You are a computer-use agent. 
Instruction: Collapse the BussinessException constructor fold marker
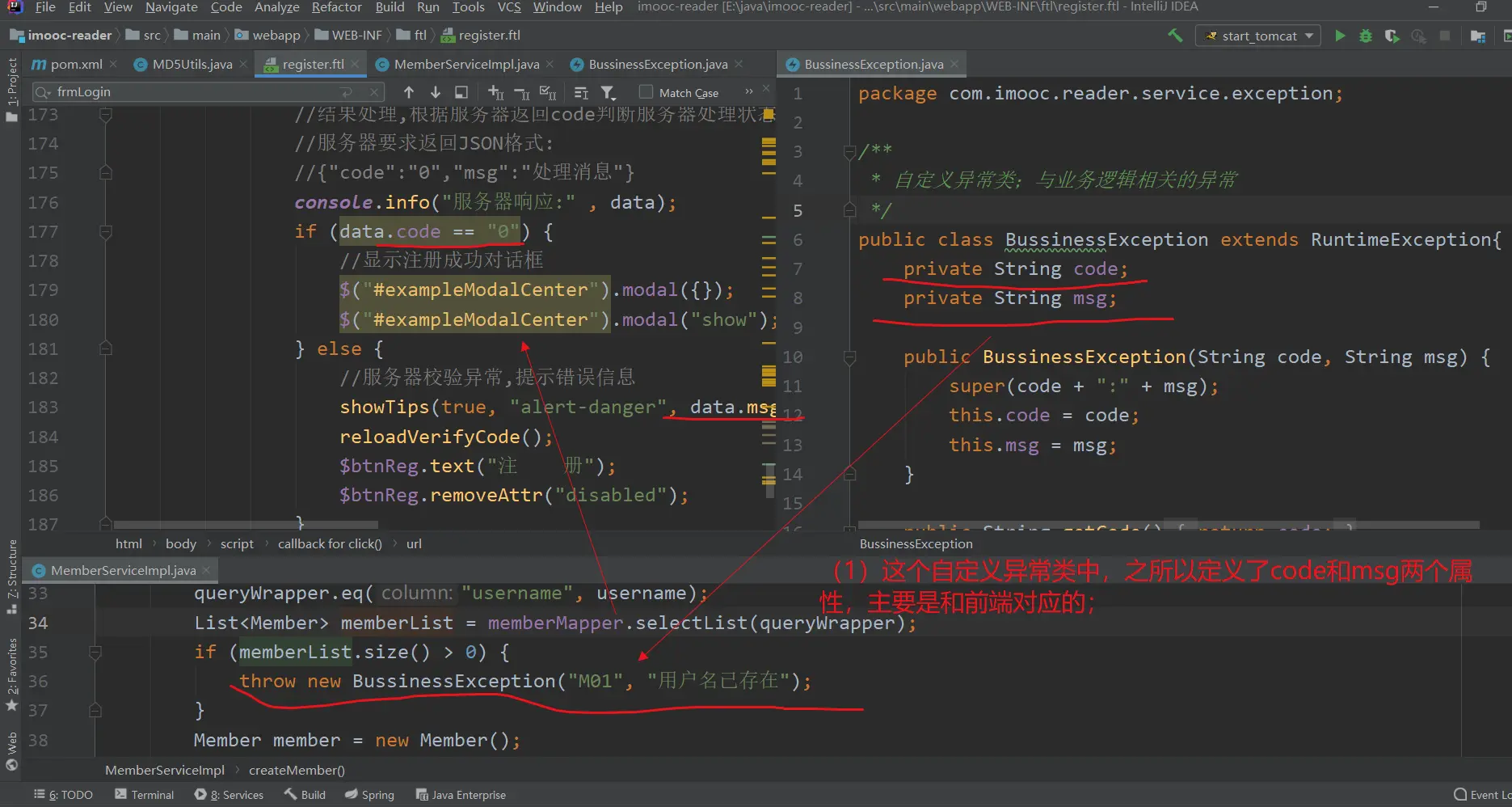click(x=849, y=357)
